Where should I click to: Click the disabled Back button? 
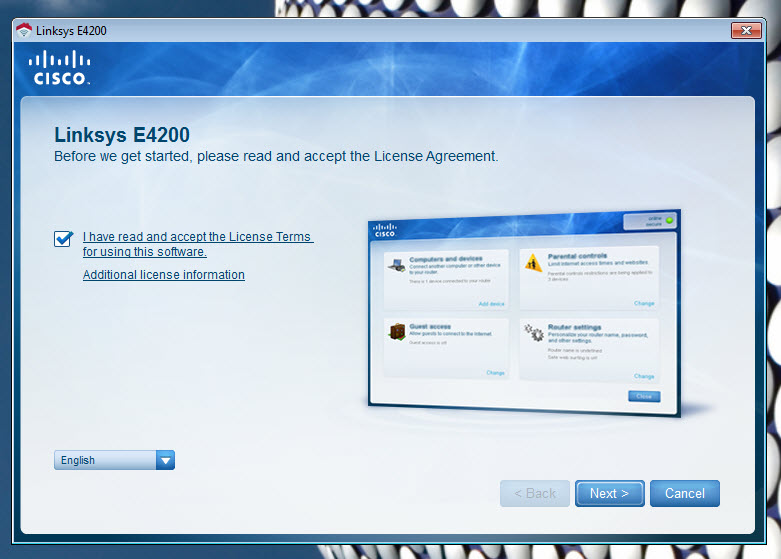coord(534,493)
